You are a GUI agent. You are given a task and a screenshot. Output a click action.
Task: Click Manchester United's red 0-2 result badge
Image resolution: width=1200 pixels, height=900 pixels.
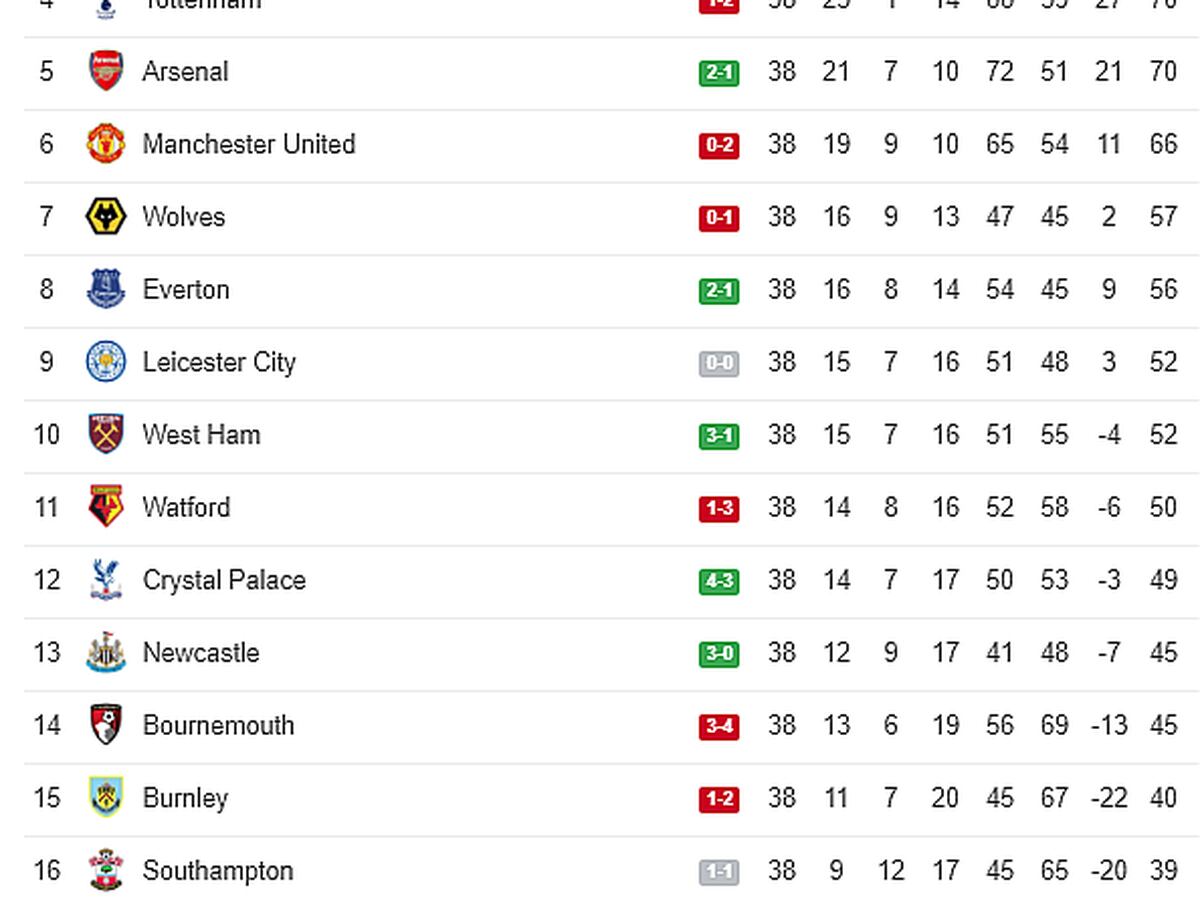719,146
